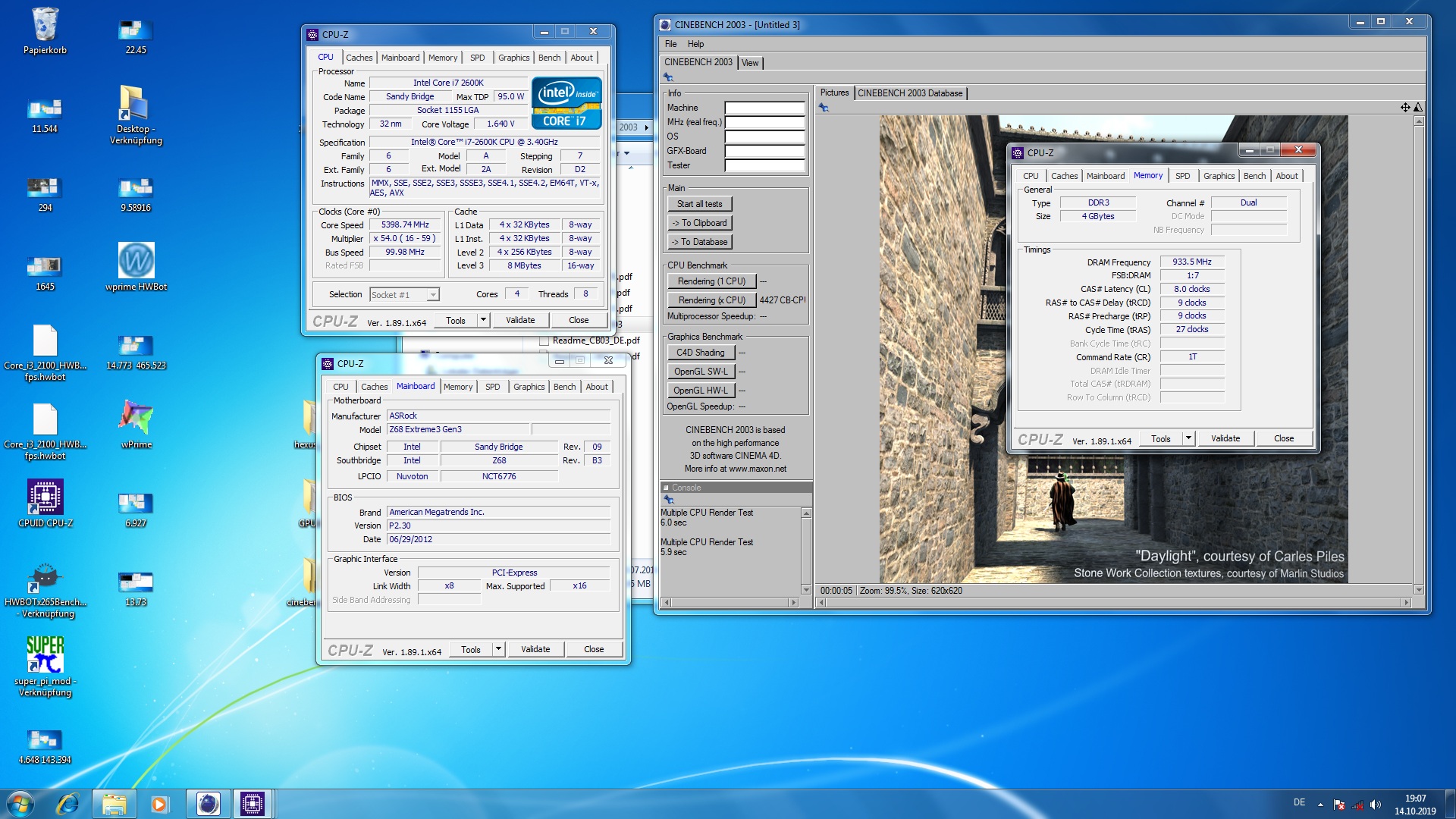Click the move-arrows icon in Pictures panel

1404,108
